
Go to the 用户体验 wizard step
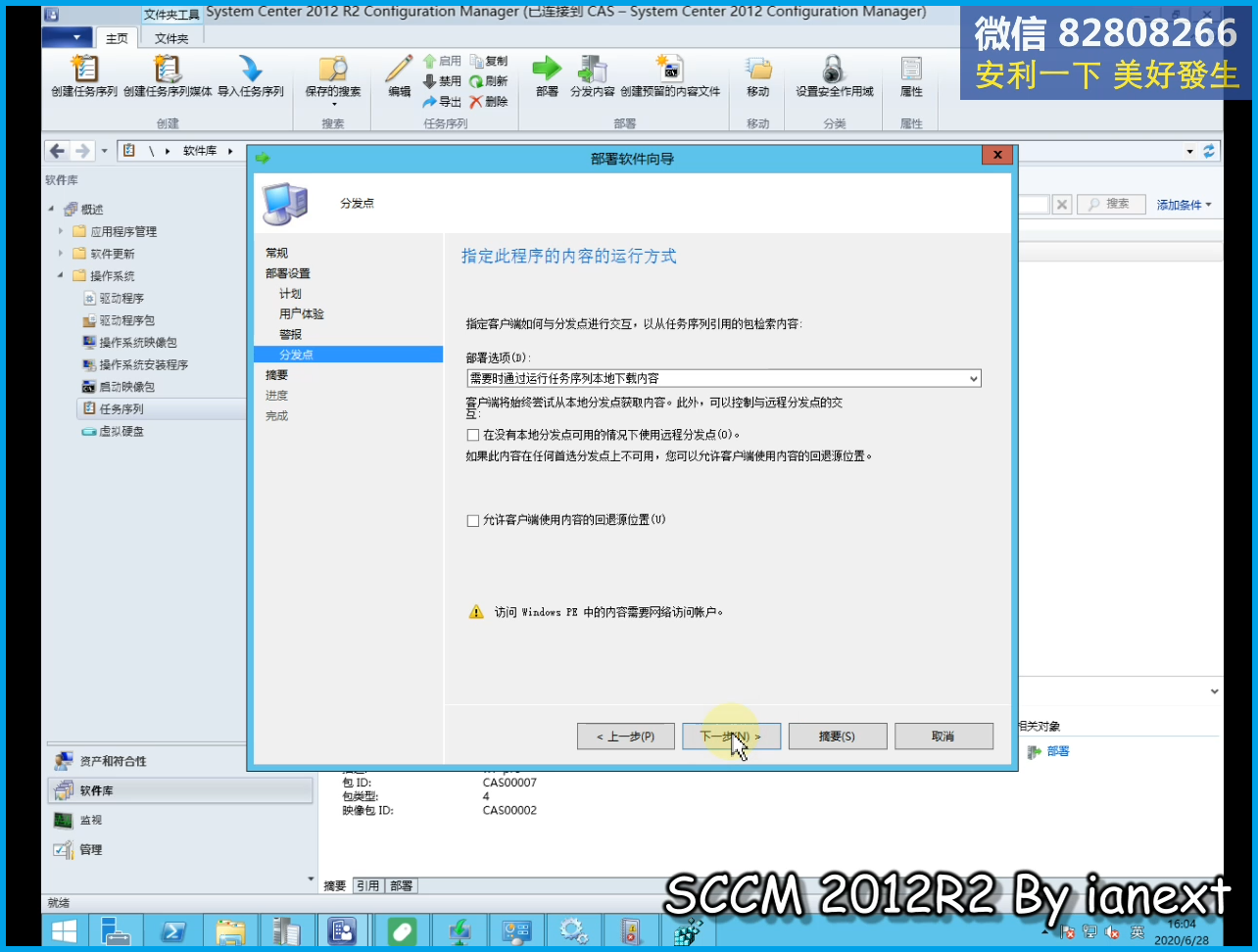click(302, 314)
